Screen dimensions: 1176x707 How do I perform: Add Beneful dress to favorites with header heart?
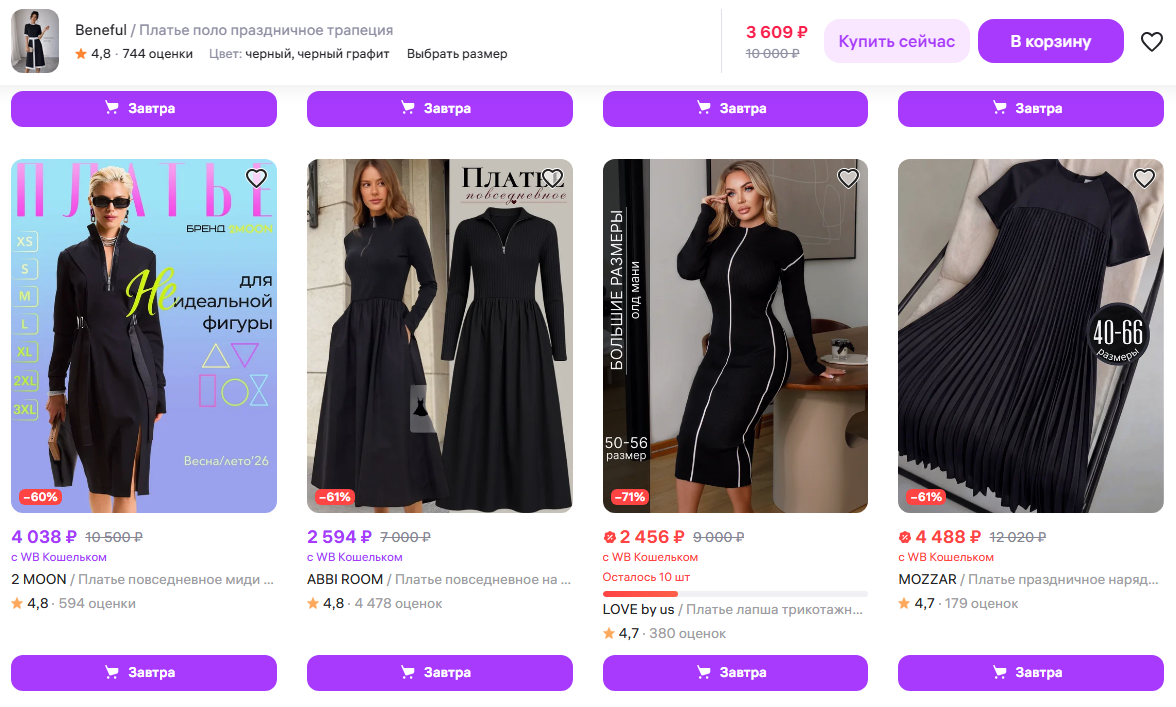pos(1152,42)
